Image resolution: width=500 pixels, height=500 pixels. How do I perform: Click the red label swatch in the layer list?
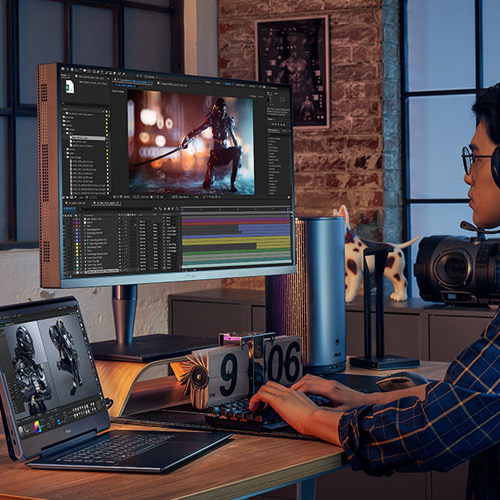77,226
